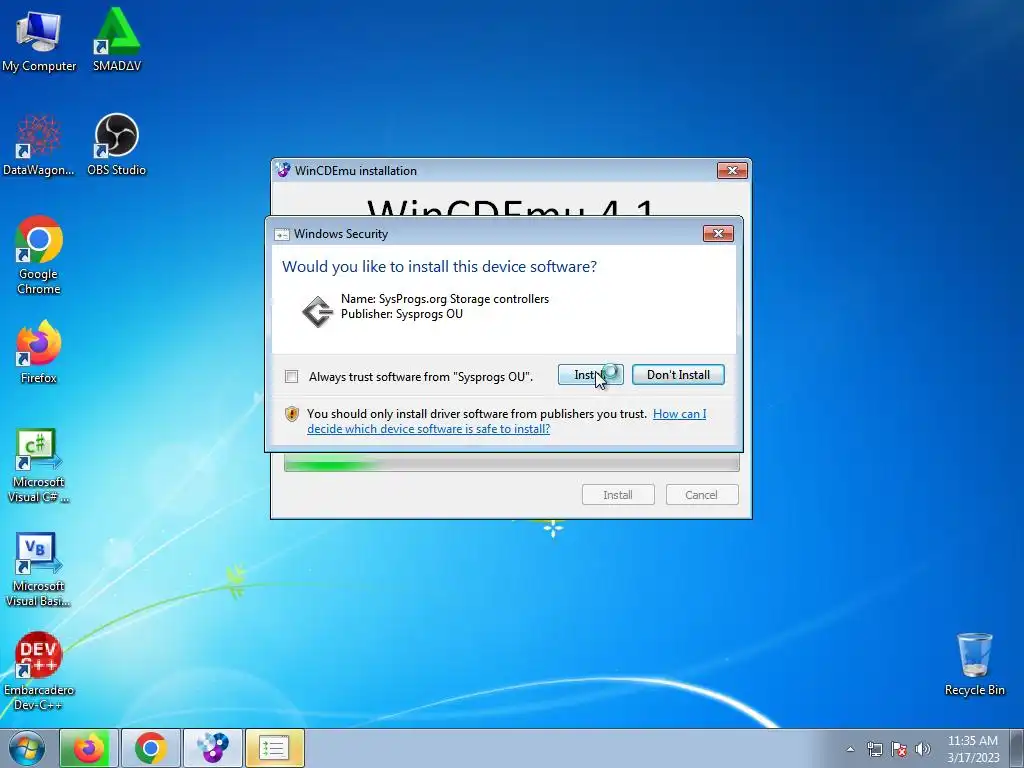Click greyed Install button in WinCDEmu window
The image size is (1024, 768).
pyautogui.click(x=618, y=495)
